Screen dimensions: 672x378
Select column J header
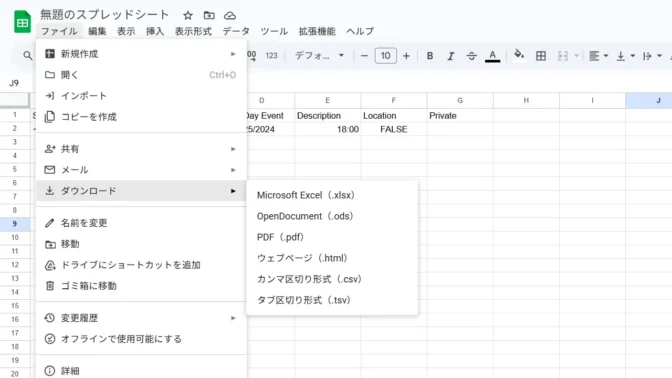(649, 101)
